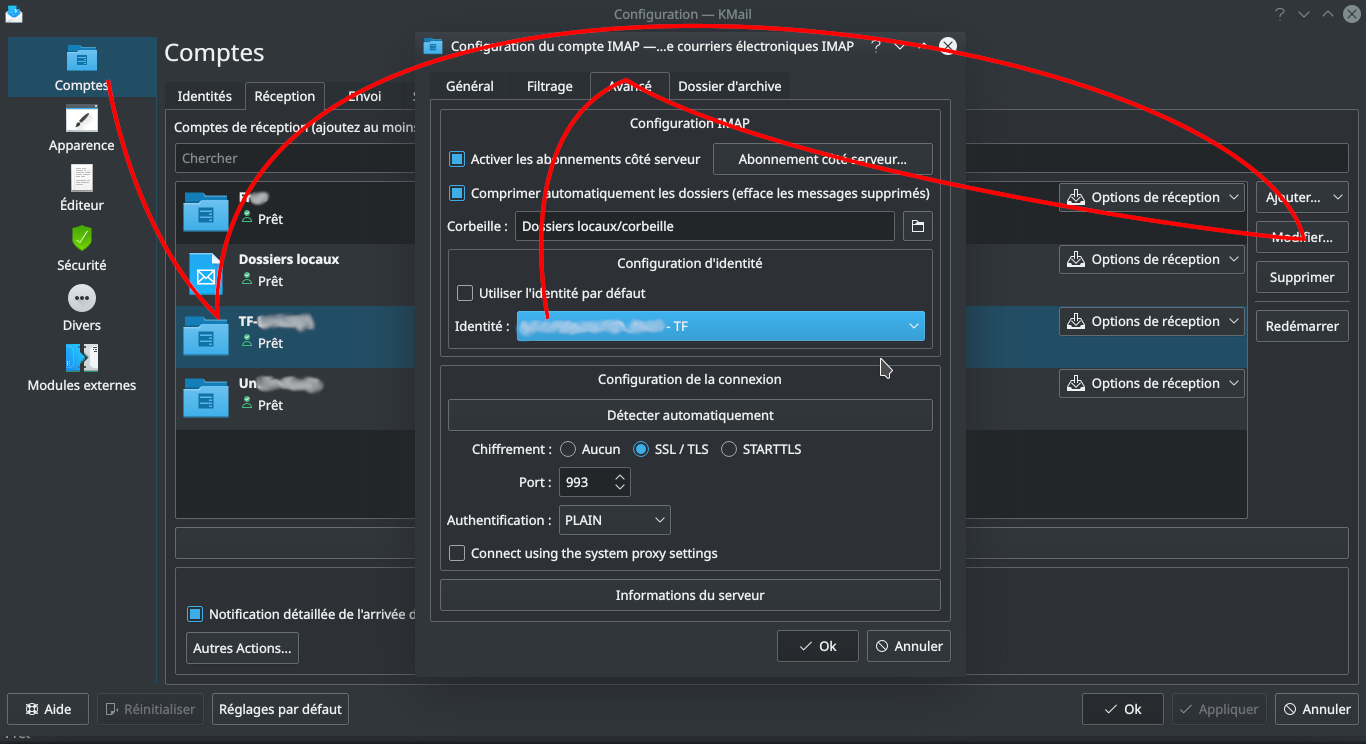This screenshot has width=1366, height=744.
Task: Toggle Activer les abonnements côté serveur
Action: click(457, 159)
